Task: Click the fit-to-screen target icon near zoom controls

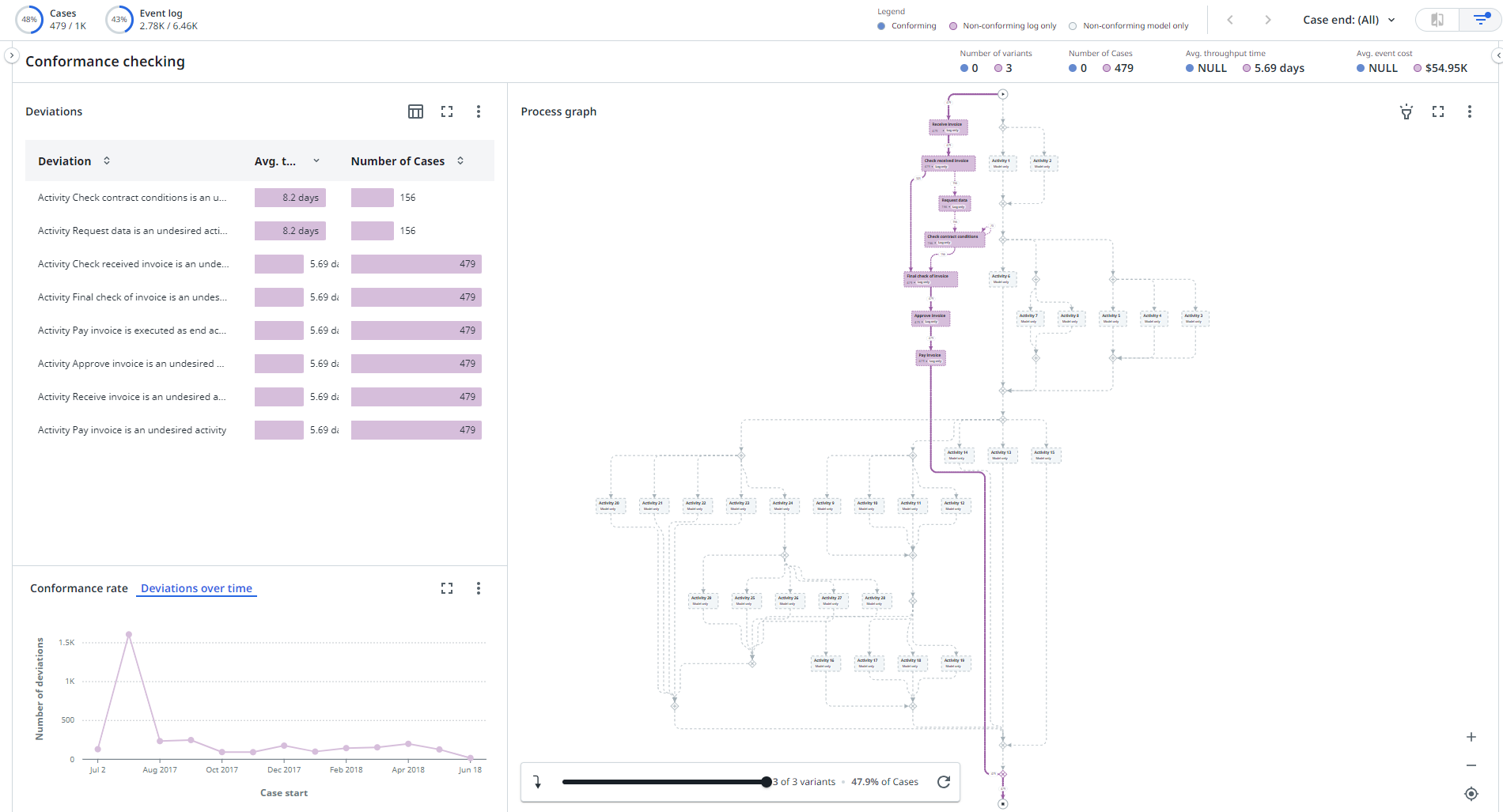Action: tap(1471, 793)
